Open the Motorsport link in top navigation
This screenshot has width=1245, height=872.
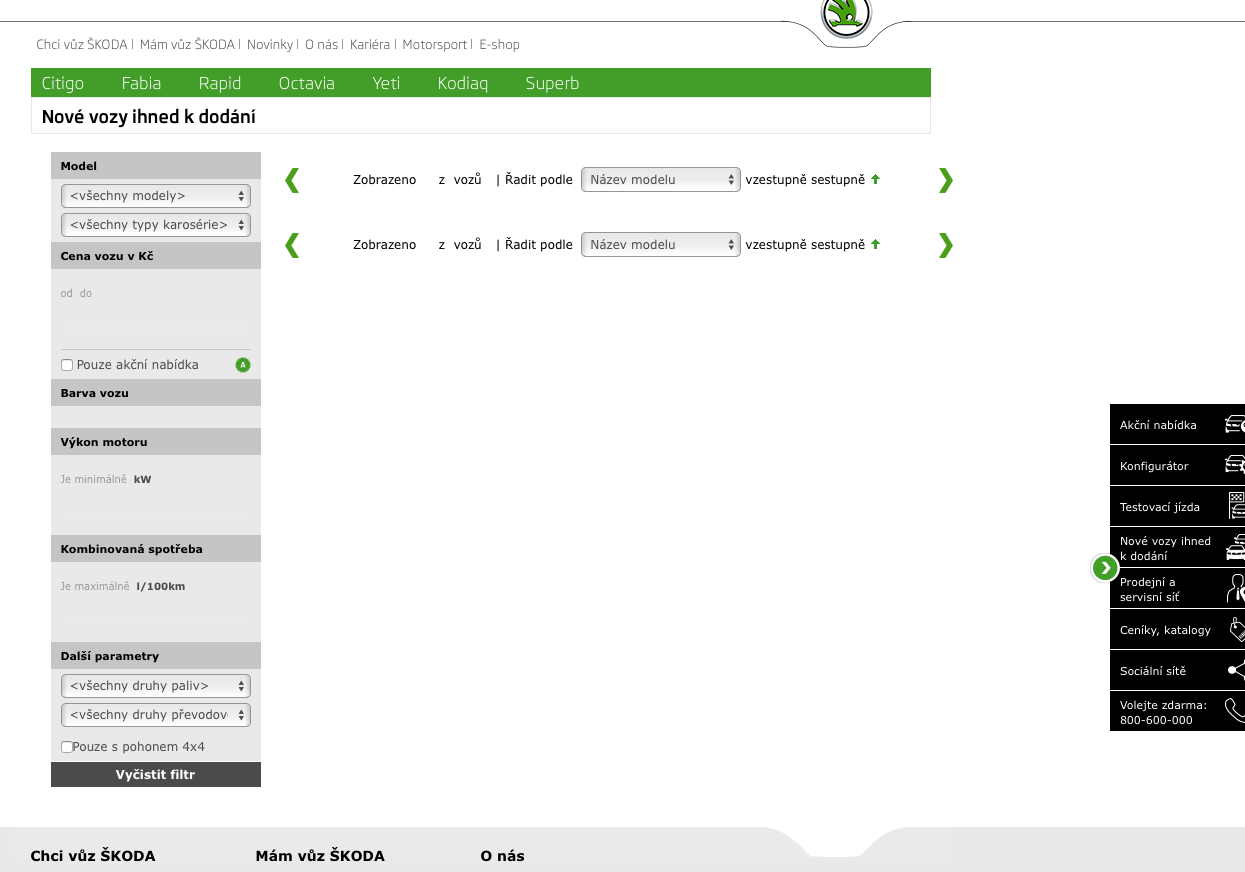point(434,44)
